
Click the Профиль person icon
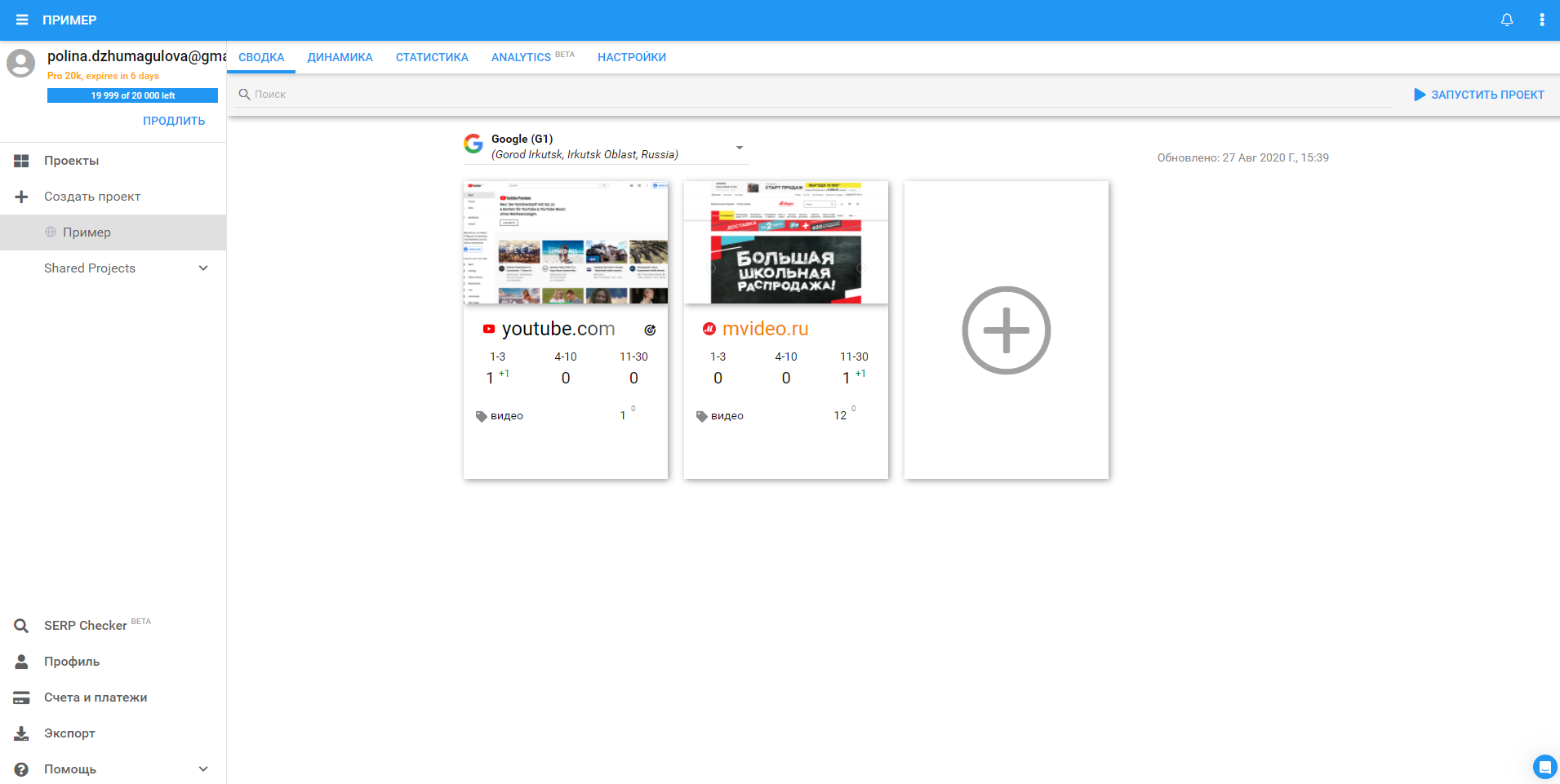click(21, 662)
